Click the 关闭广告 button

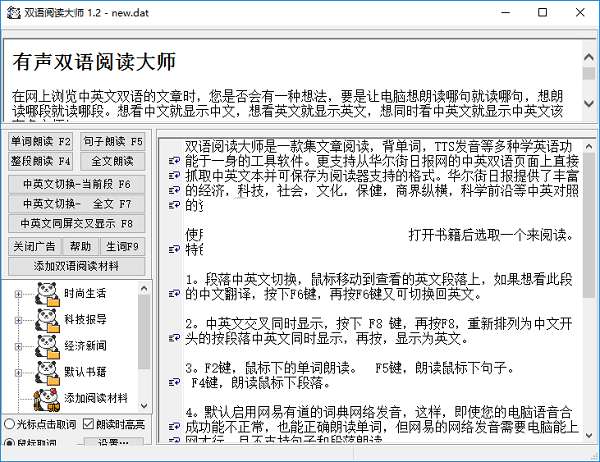click(34, 247)
